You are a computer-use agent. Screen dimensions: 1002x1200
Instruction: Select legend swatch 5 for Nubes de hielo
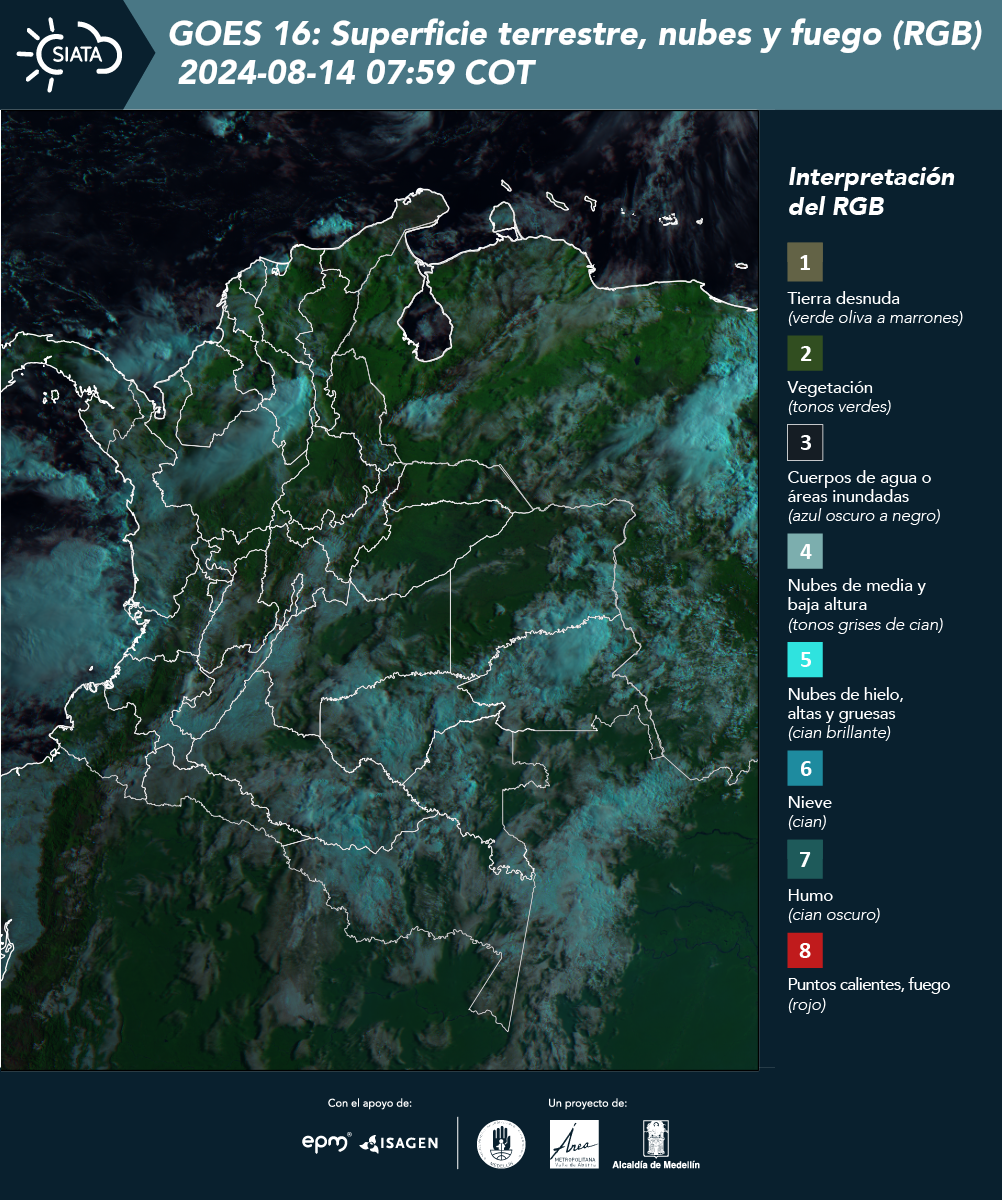(x=805, y=660)
